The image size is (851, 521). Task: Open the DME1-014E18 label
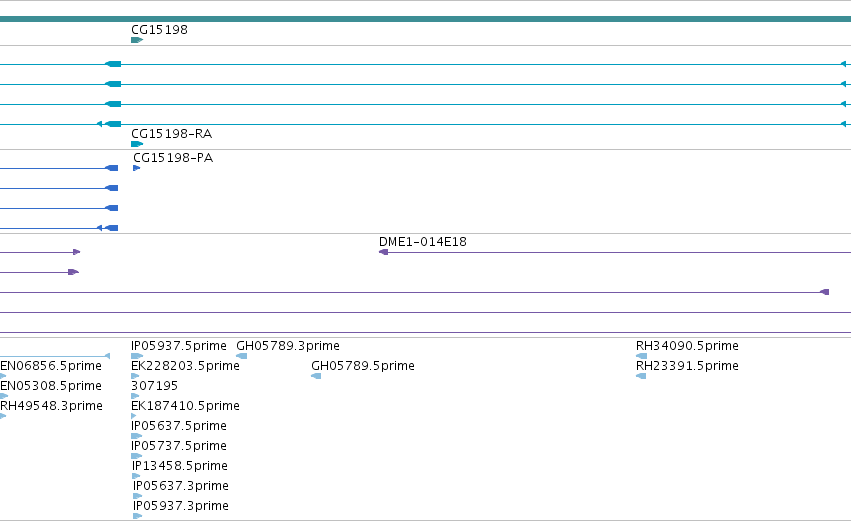(423, 242)
